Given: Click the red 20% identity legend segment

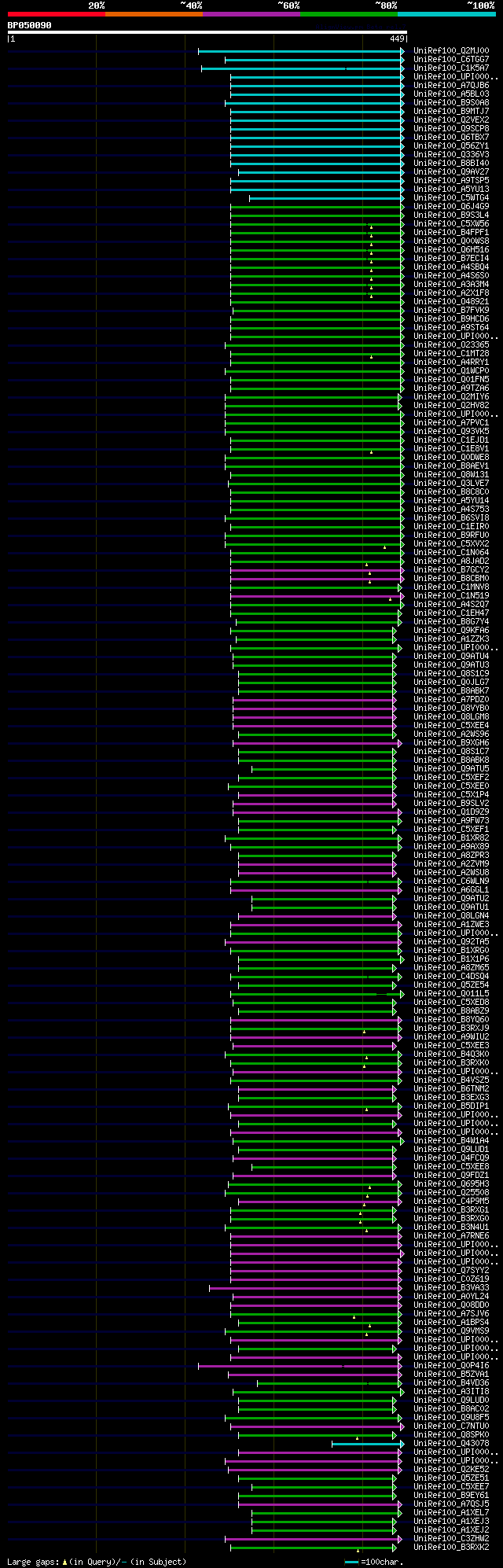Looking at the screenshot, I should point(56,14).
